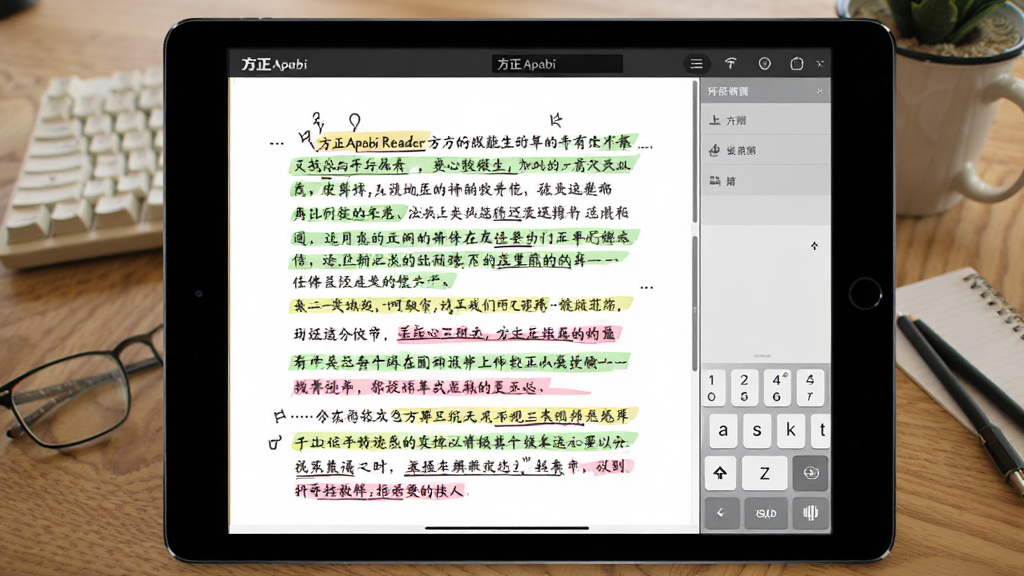Toggle the shift arrow key
The height and width of the screenshot is (576, 1024).
pyautogui.click(x=720, y=473)
